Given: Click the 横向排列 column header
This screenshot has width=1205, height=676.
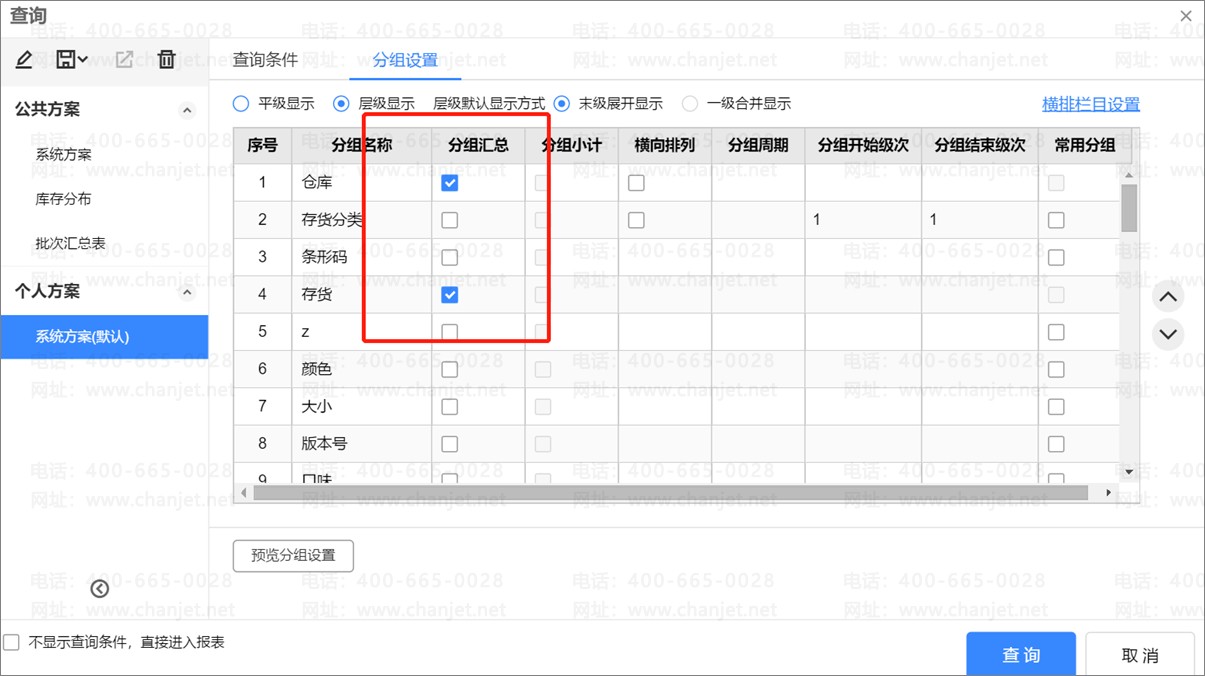Looking at the screenshot, I should pyautogui.click(x=665, y=145).
